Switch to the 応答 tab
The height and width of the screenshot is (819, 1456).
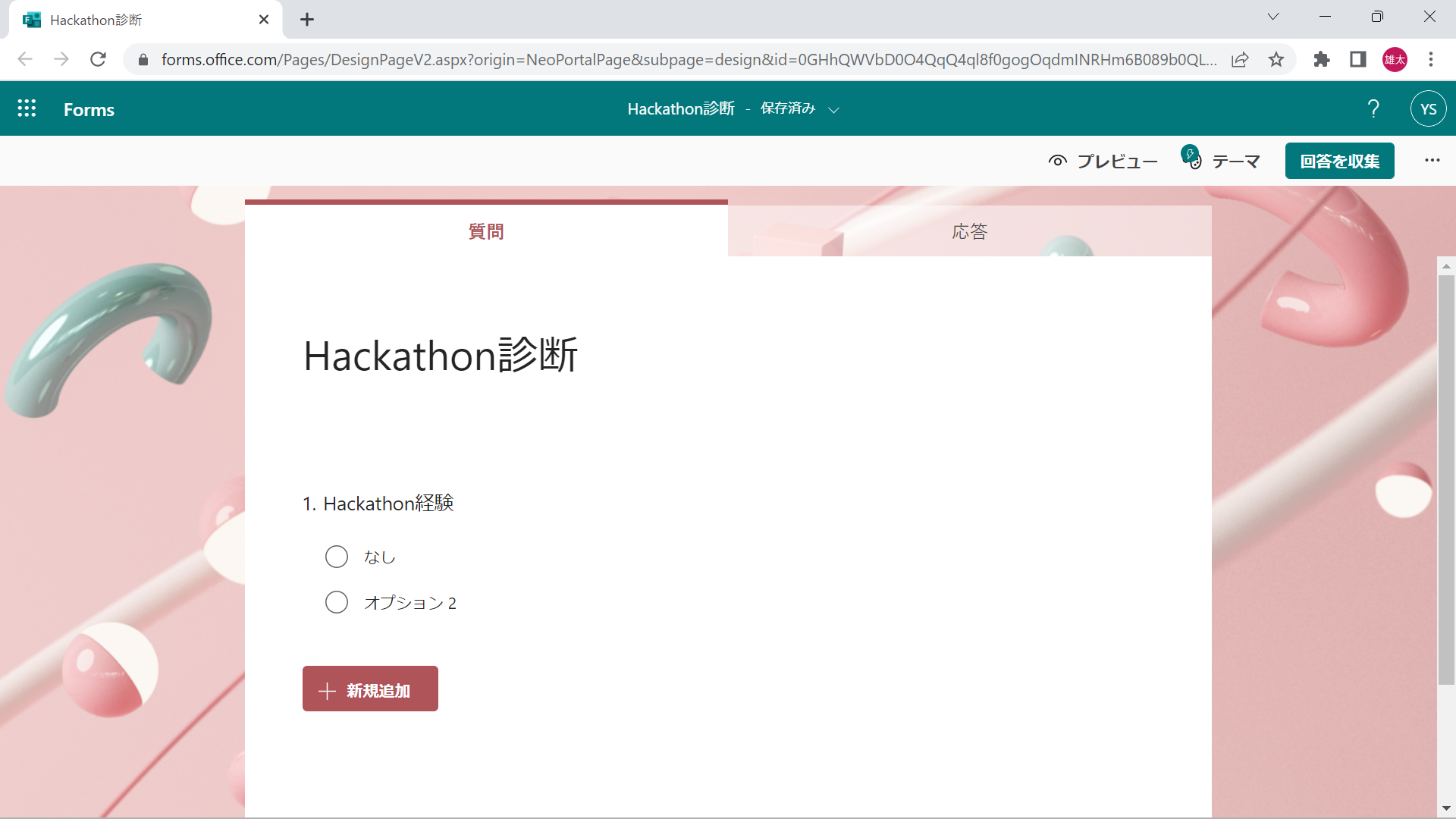click(x=970, y=231)
